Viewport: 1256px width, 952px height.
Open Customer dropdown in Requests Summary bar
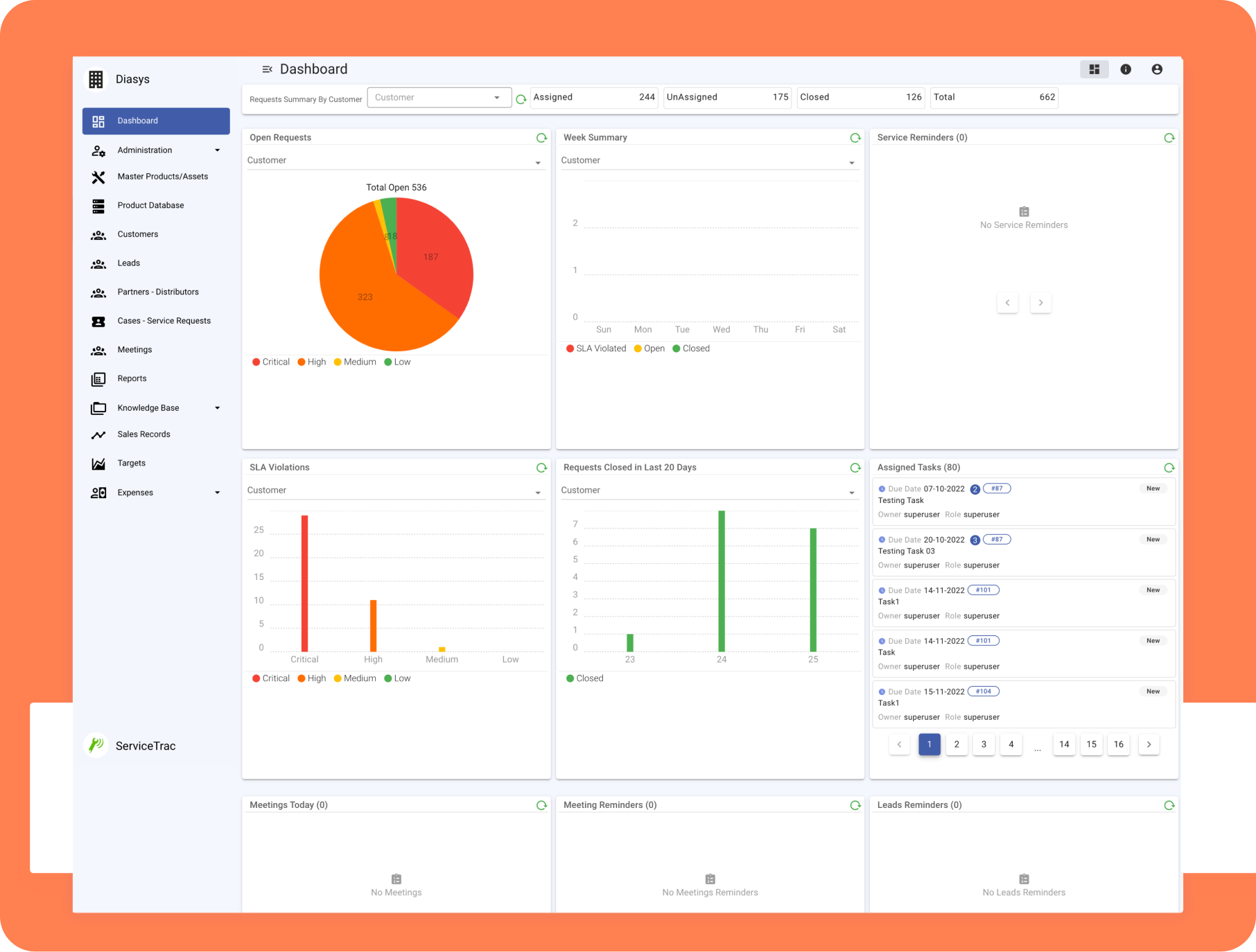tap(439, 98)
